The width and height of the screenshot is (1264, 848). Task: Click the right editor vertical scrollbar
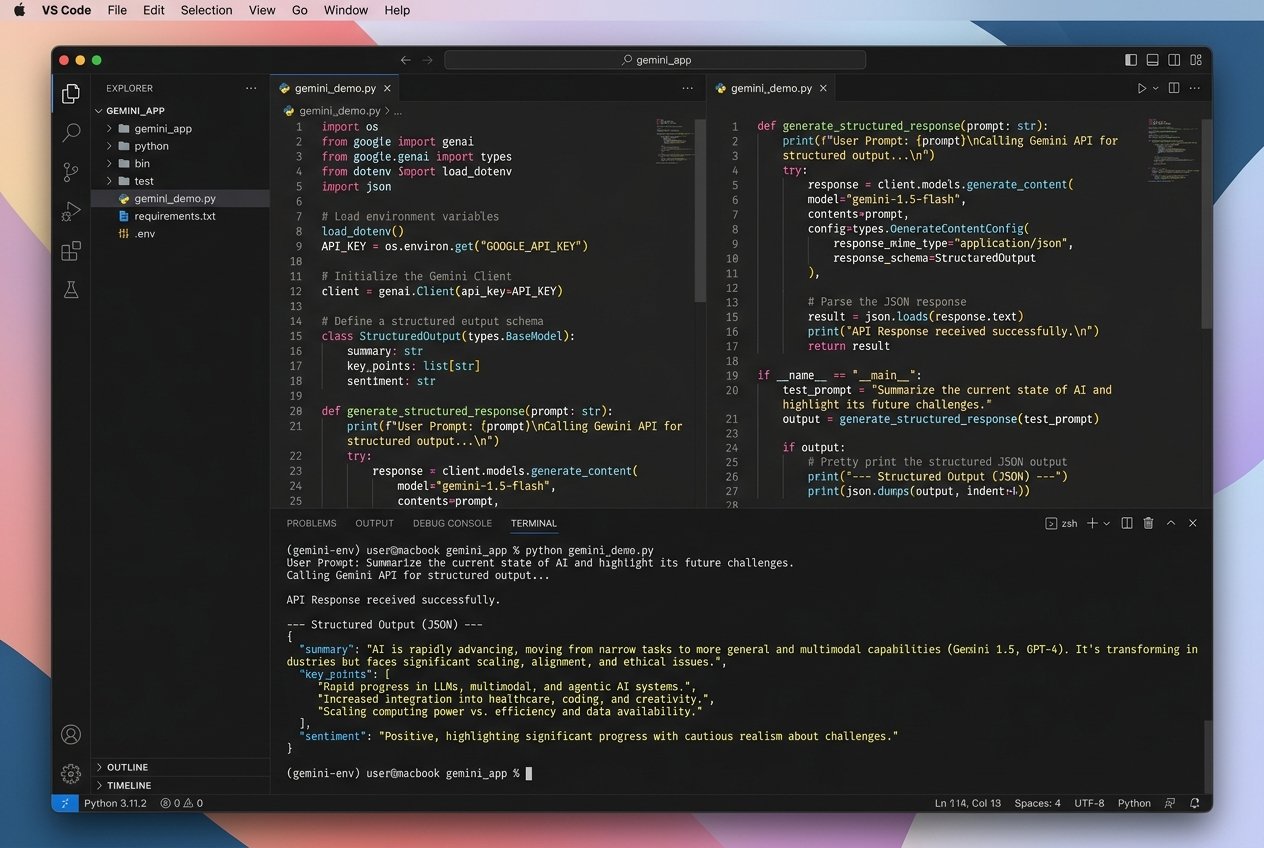click(1207, 225)
